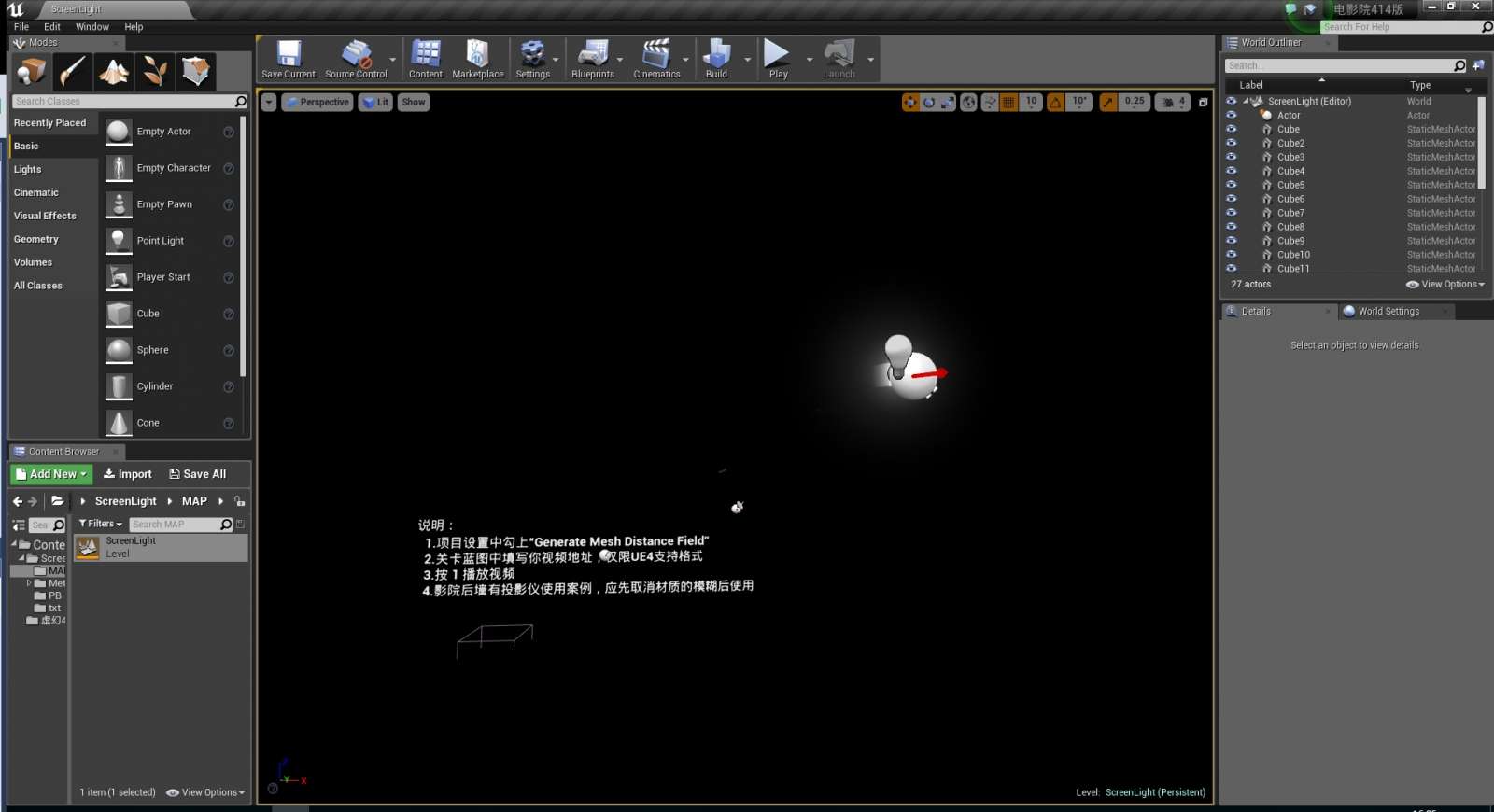Open the Content toolbar button
1494x812 pixels.
pos(426,60)
